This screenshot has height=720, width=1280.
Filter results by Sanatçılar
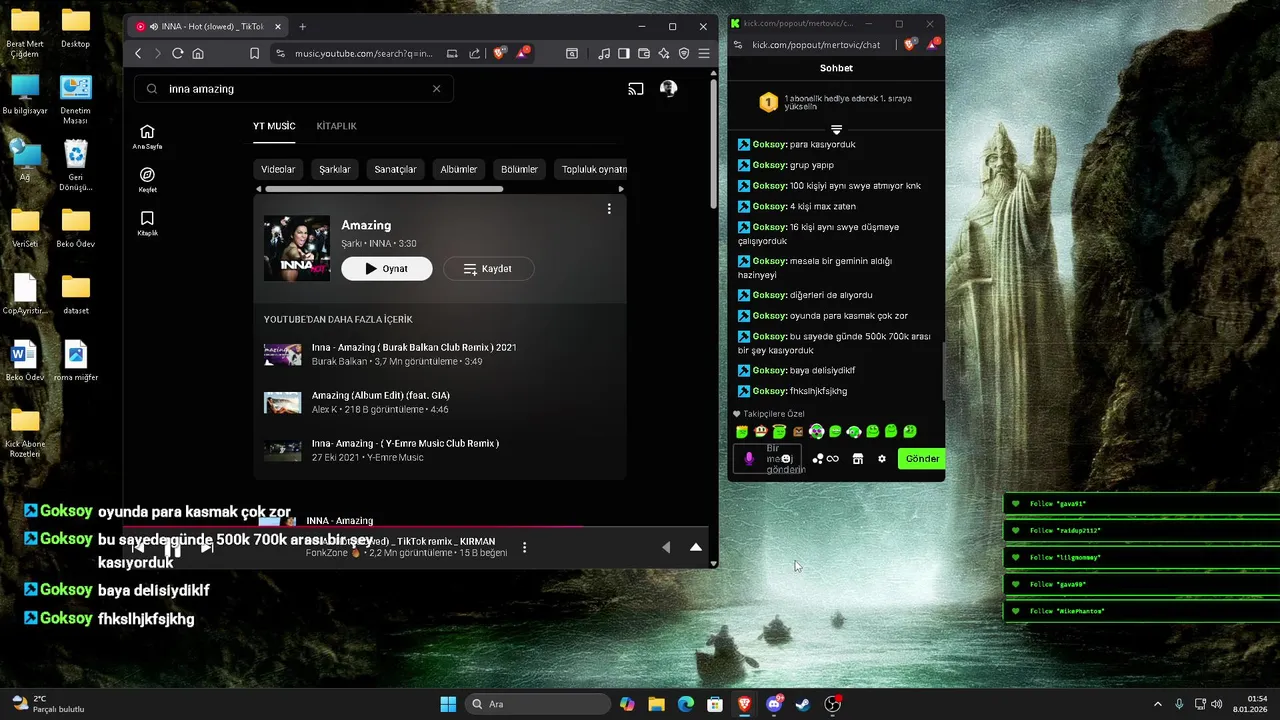tap(395, 169)
